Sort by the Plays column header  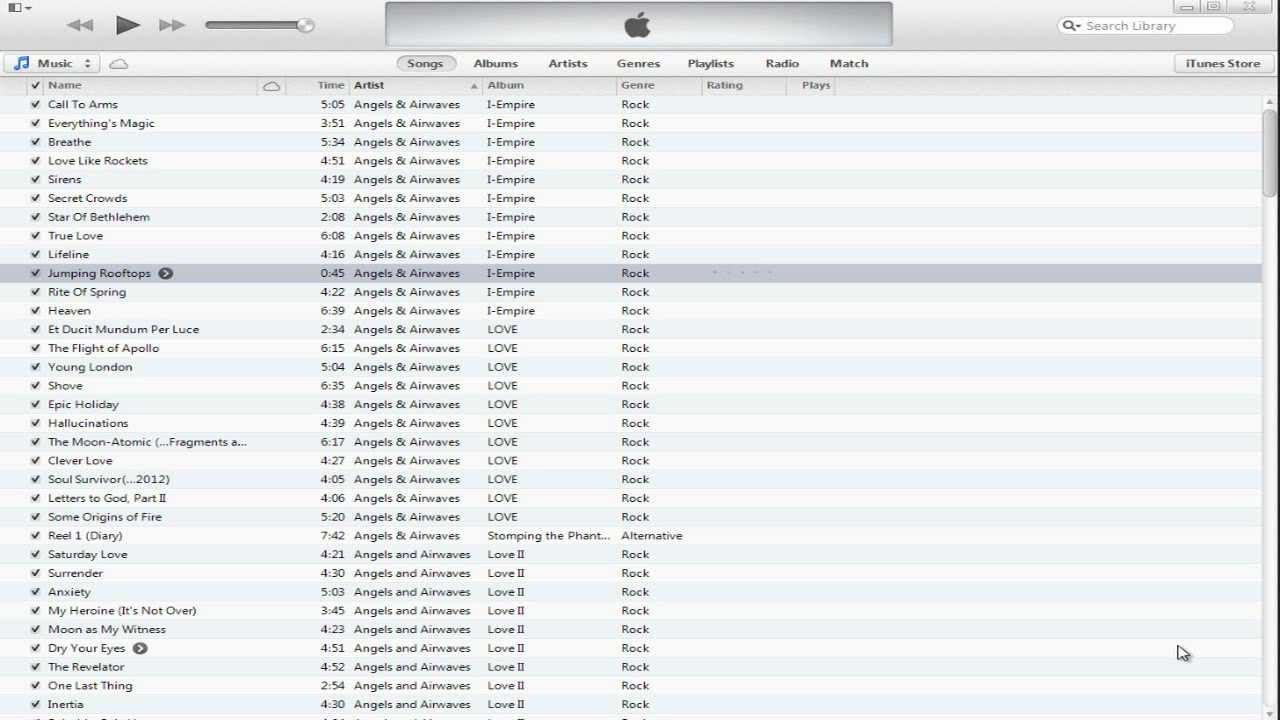[816, 85]
